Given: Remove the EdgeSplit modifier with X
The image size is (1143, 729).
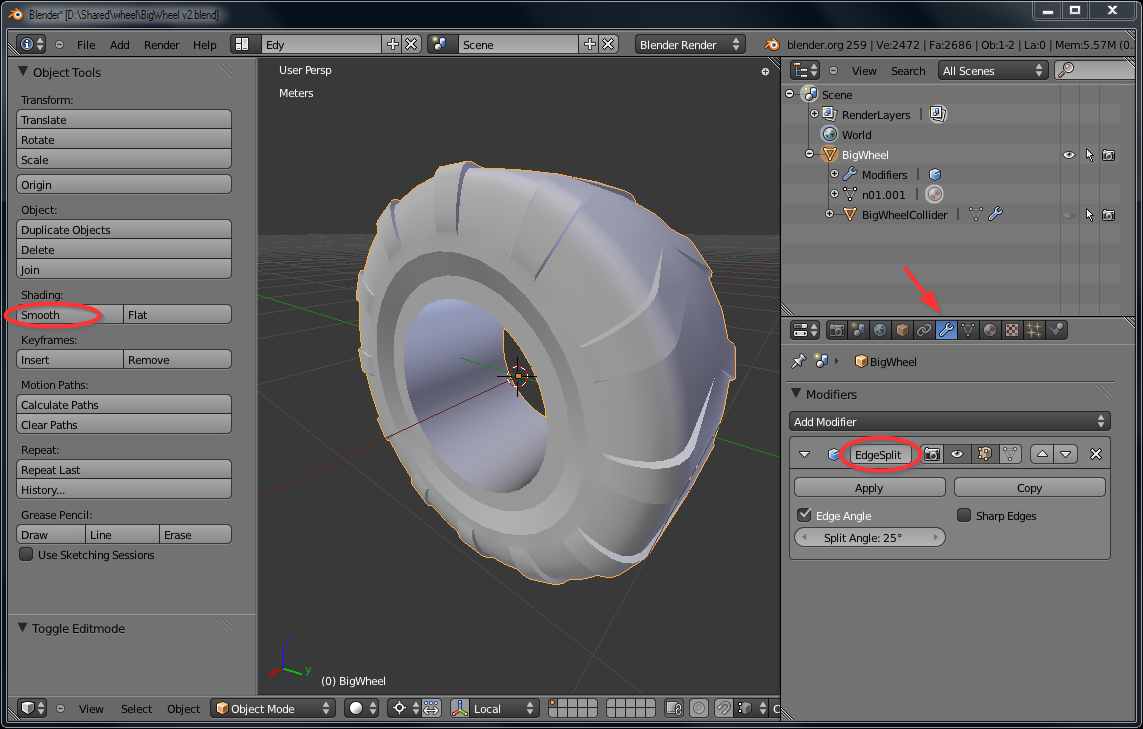Looking at the screenshot, I should (x=1096, y=454).
